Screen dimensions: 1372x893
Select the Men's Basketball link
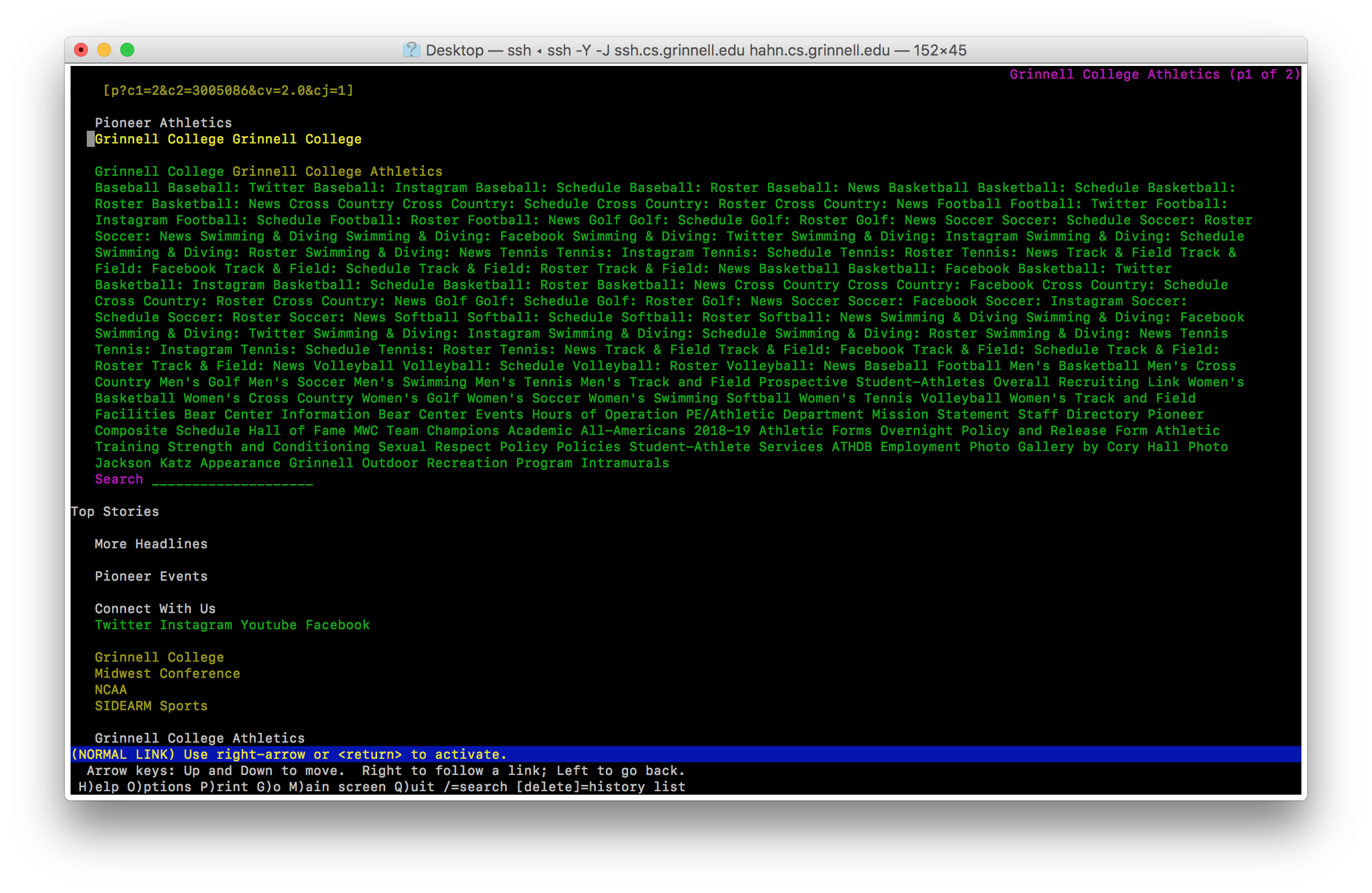pos(1074,366)
